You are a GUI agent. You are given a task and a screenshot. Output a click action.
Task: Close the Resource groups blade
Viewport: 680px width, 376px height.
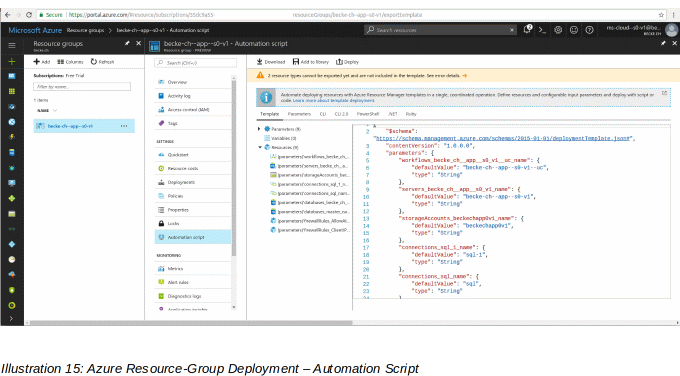click(x=138, y=43)
